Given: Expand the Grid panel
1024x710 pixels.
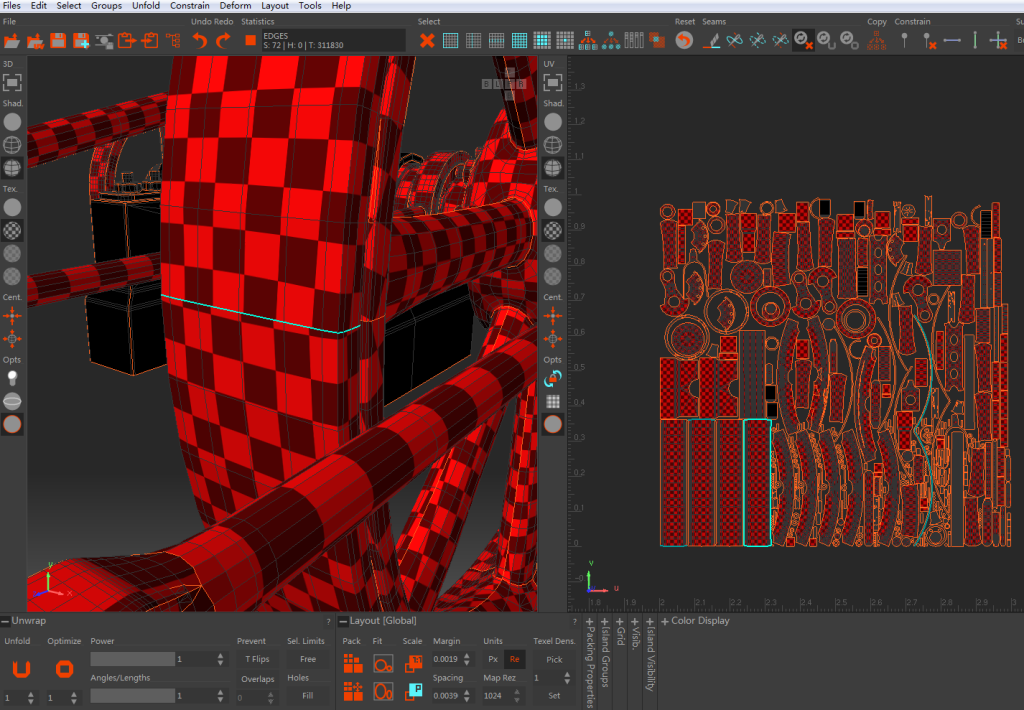Looking at the screenshot, I should click(620, 622).
